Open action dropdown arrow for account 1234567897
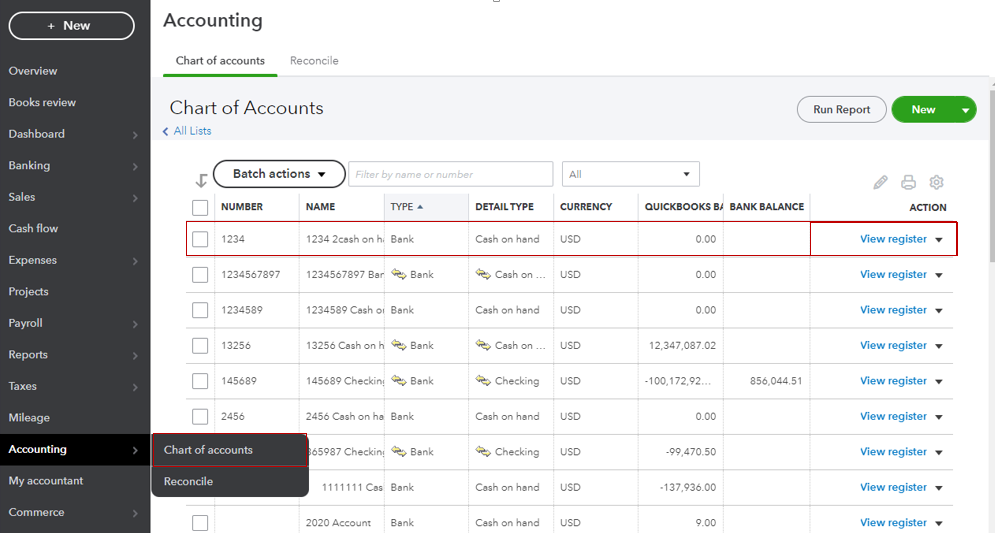995x533 pixels. click(939, 275)
